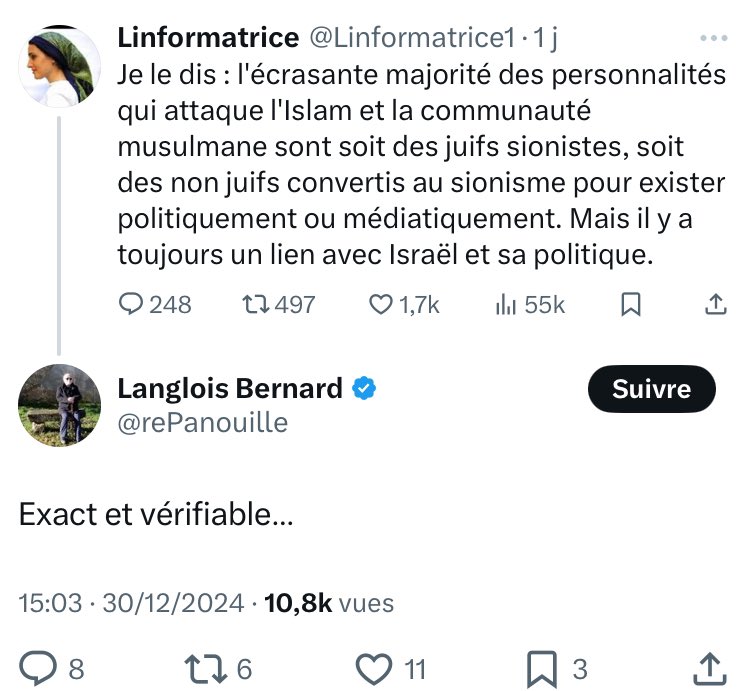Reply to Linformatrice's quoted tweet
The height and width of the screenshot is (691, 750).
tap(132, 305)
